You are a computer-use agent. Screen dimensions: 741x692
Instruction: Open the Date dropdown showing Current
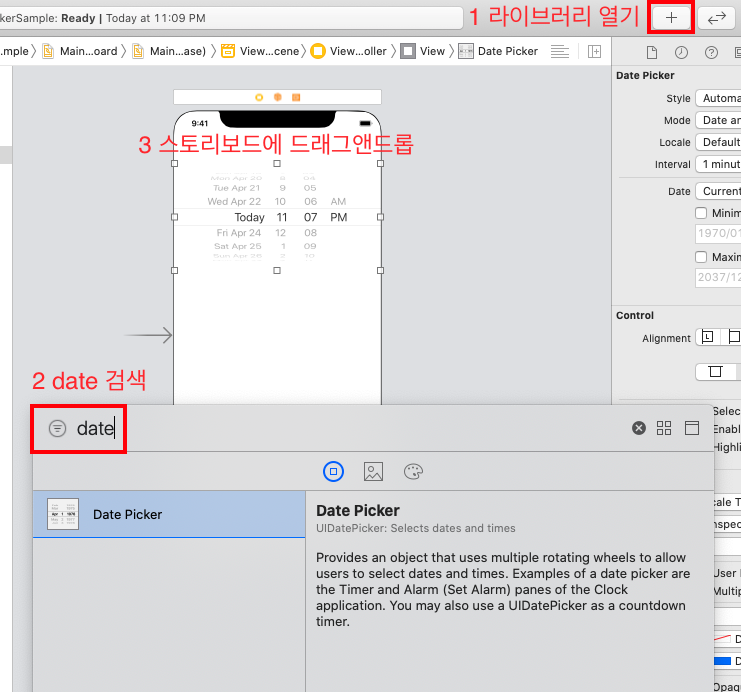pos(718,191)
